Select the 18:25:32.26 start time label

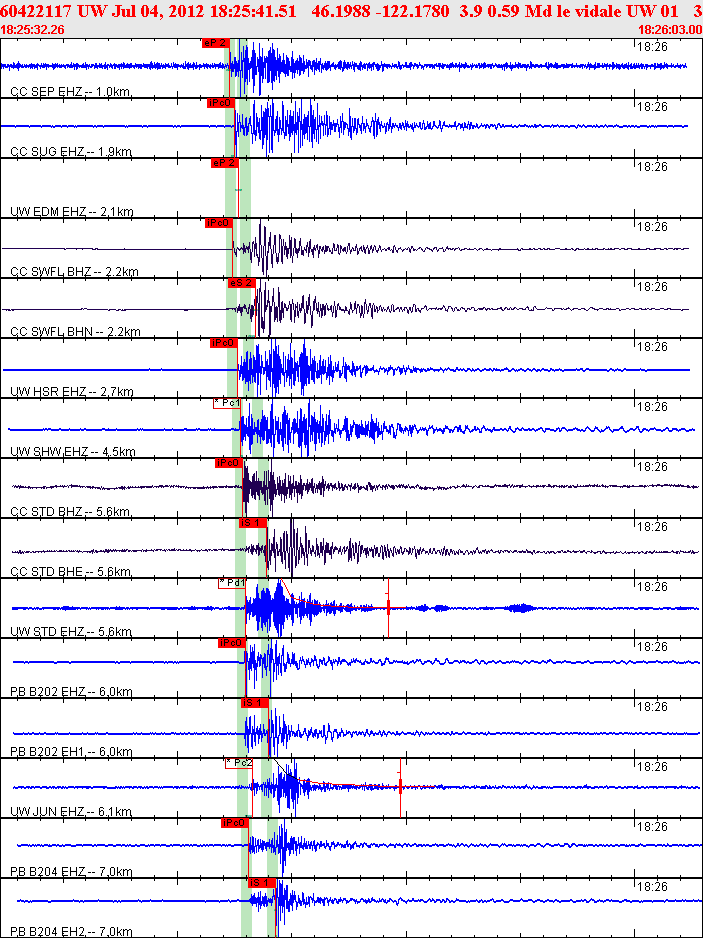33,29
